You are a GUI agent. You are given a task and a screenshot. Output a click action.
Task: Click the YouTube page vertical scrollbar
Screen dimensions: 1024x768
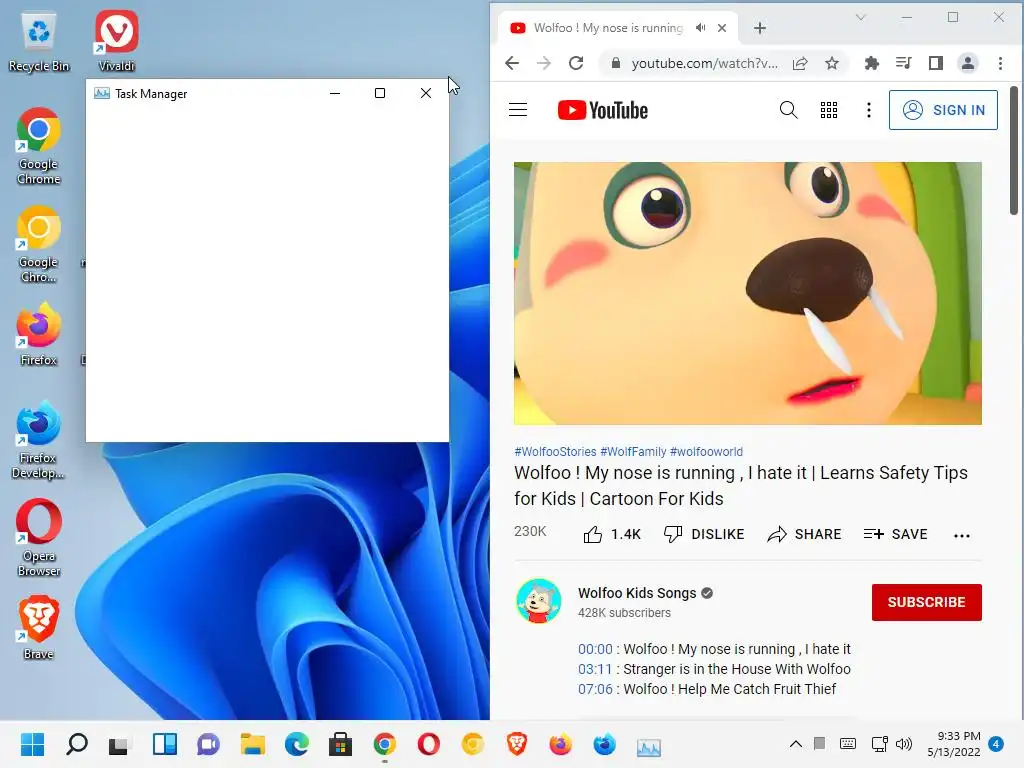pyautogui.click(x=1014, y=150)
